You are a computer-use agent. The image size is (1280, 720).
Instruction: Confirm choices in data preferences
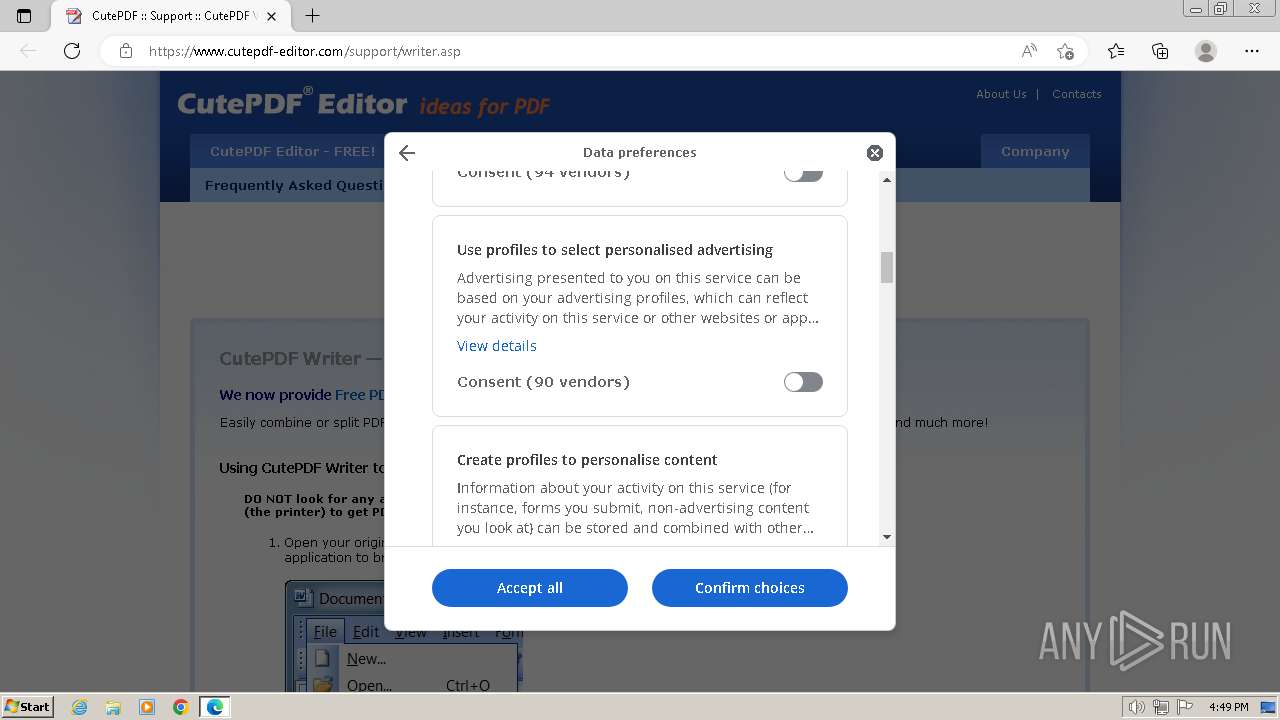pyautogui.click(x=750, y=588)
